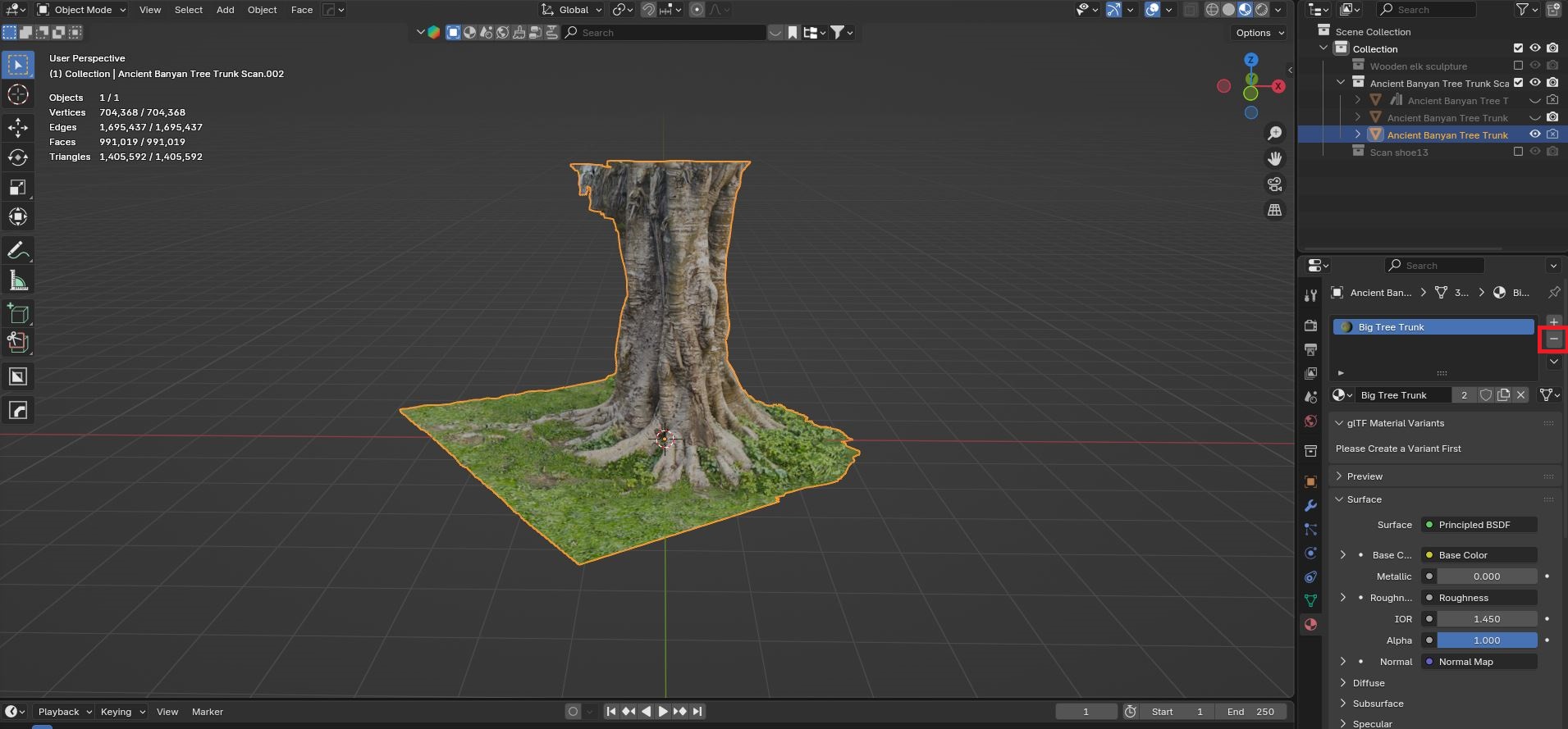Click the Zoom viewport magnifier icon
The image size is (1568, 729).
point(1274,133)
